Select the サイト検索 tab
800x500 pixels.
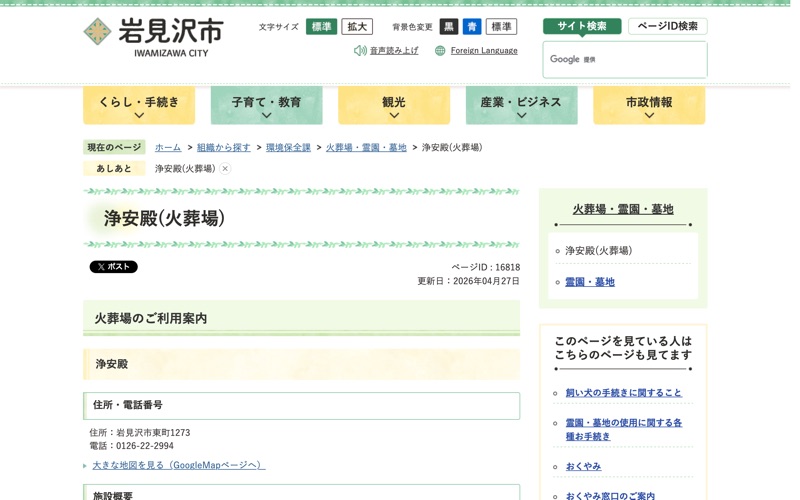tap(582, 26)
